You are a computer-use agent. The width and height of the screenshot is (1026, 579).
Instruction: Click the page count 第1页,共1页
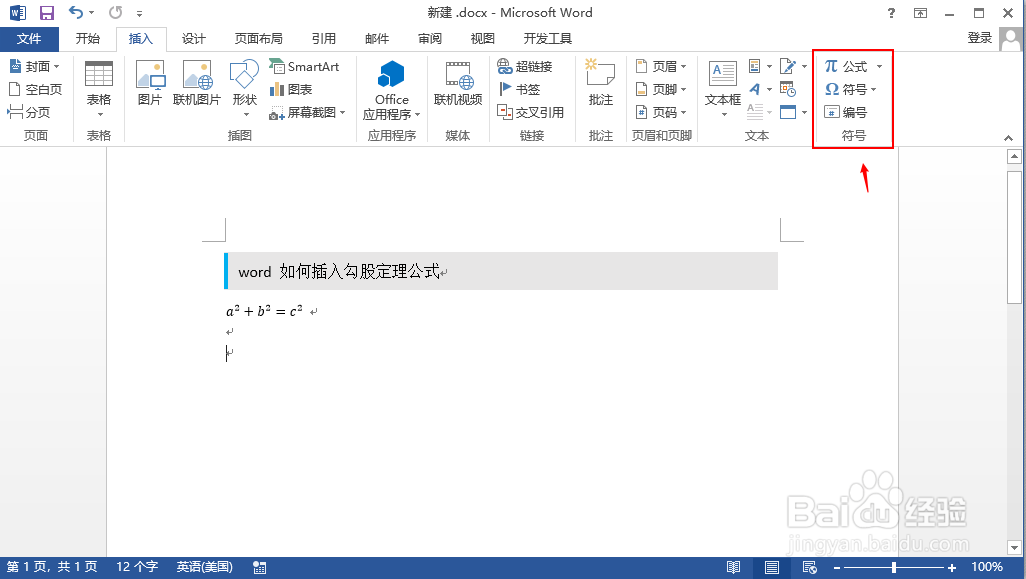point(52,567)
